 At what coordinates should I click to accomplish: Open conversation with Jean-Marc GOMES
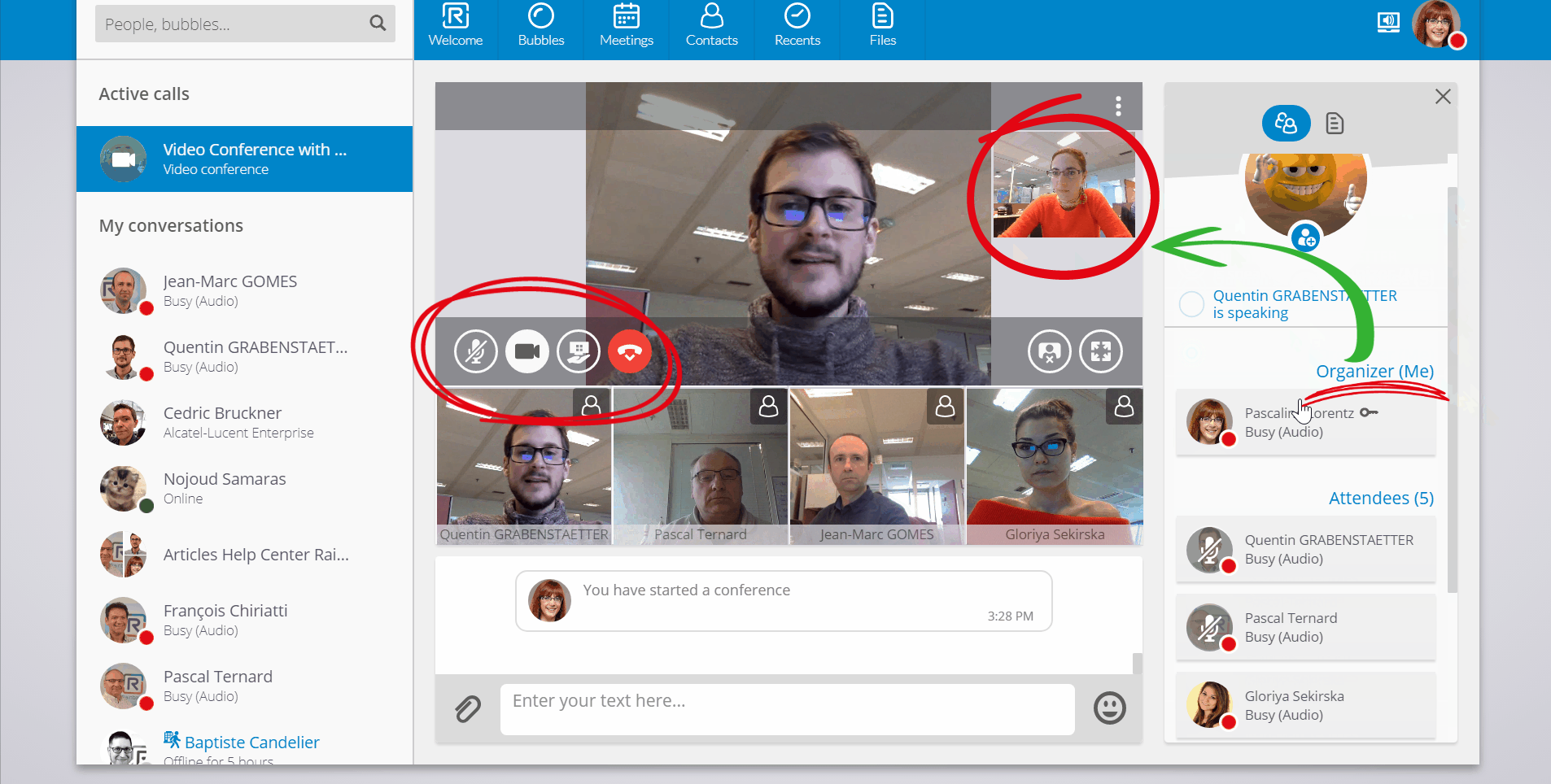pos(244,290)
